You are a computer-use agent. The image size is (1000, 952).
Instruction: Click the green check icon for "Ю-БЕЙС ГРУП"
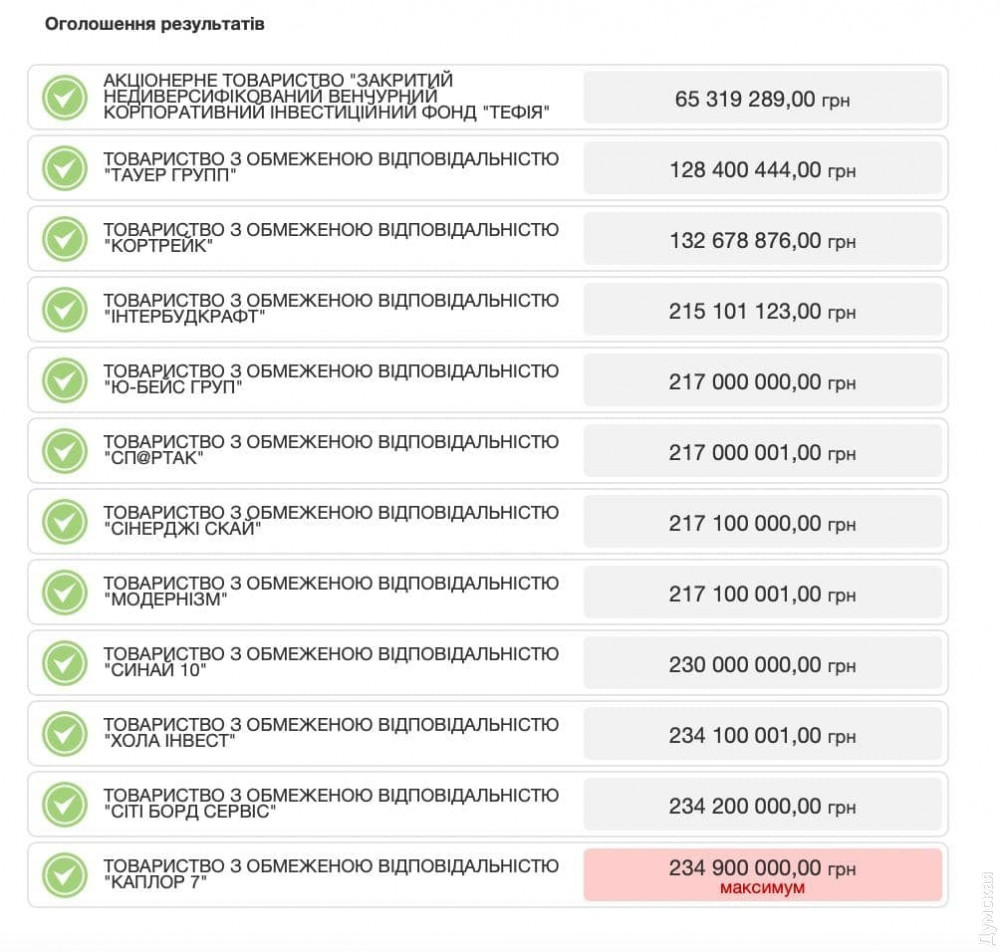point(65,381)
